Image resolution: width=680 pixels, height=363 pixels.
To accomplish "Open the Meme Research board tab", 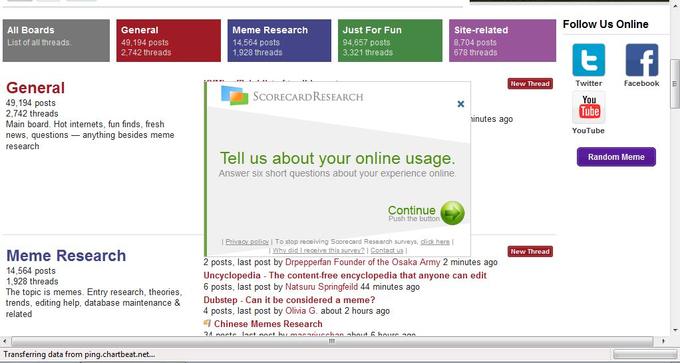I will [279, 40].
